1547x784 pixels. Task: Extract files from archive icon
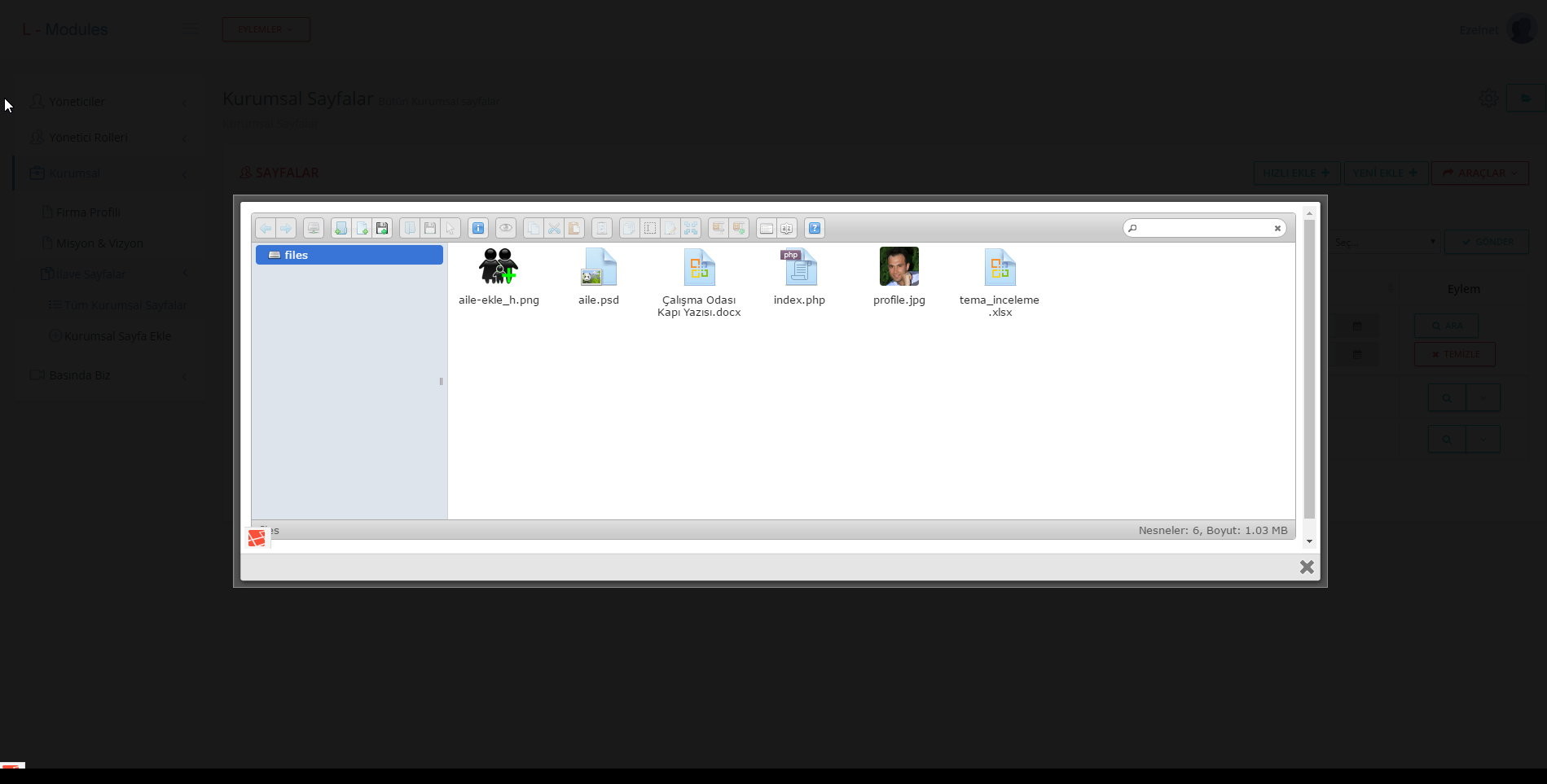pyautogui.click(x=718, y=228)
